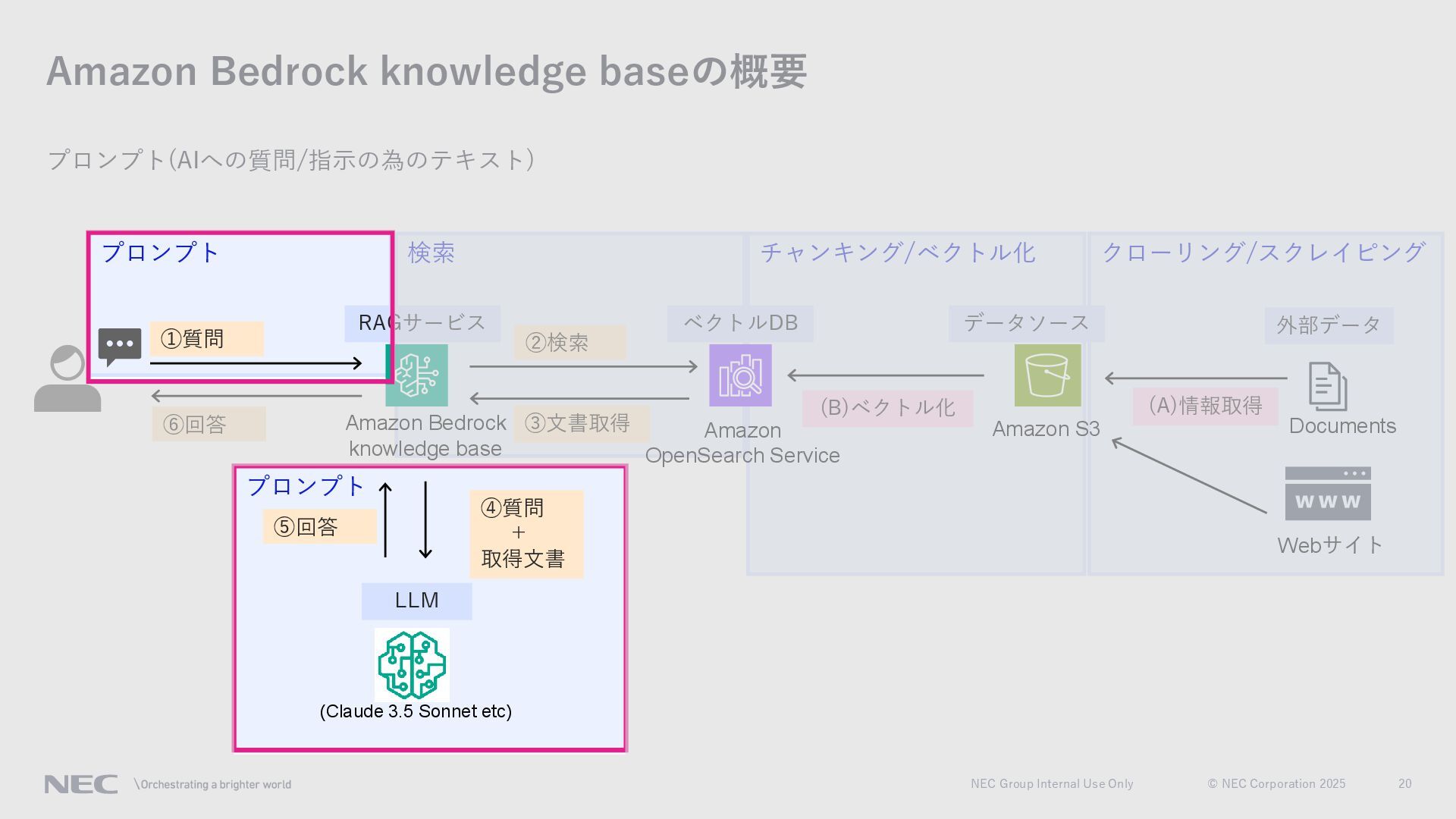
Task: Click the green LLM brain icon
Action: click(x=412, y=665)
